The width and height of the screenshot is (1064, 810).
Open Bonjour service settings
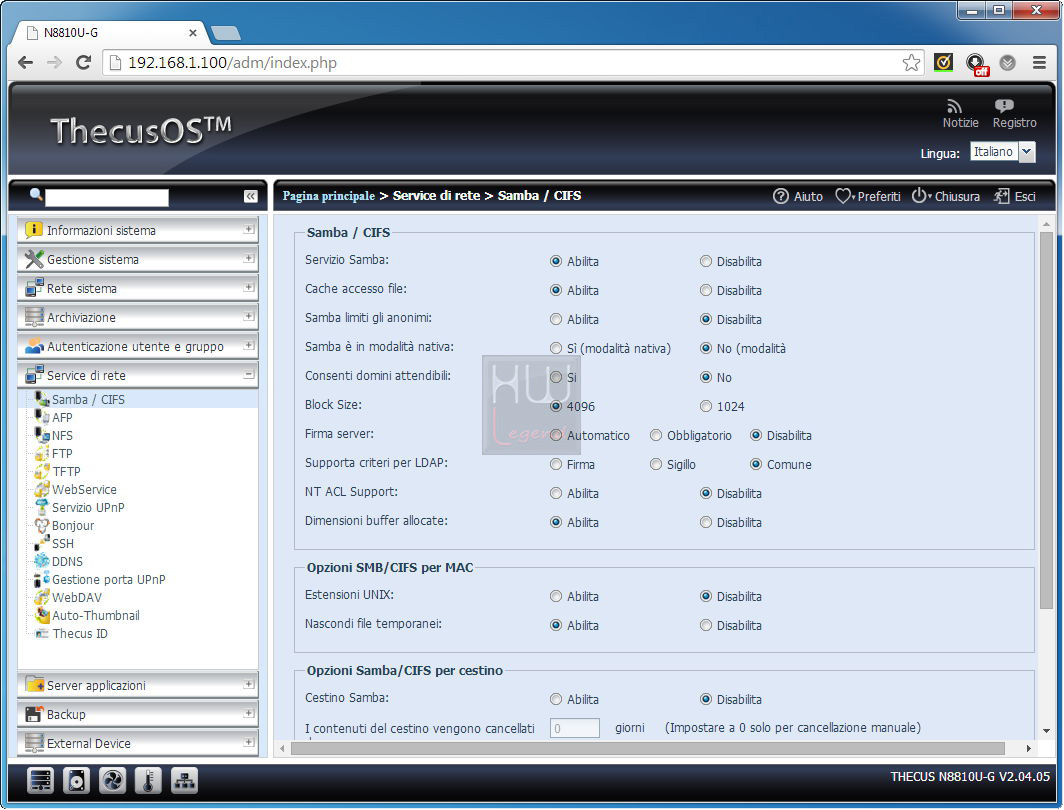(73, 526)
